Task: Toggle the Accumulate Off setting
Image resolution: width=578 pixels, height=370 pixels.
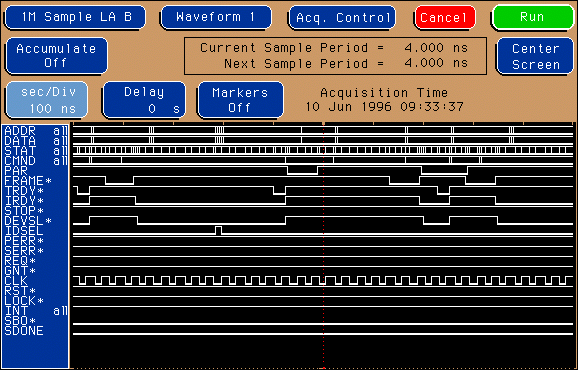Action: (x=56, y=56)
